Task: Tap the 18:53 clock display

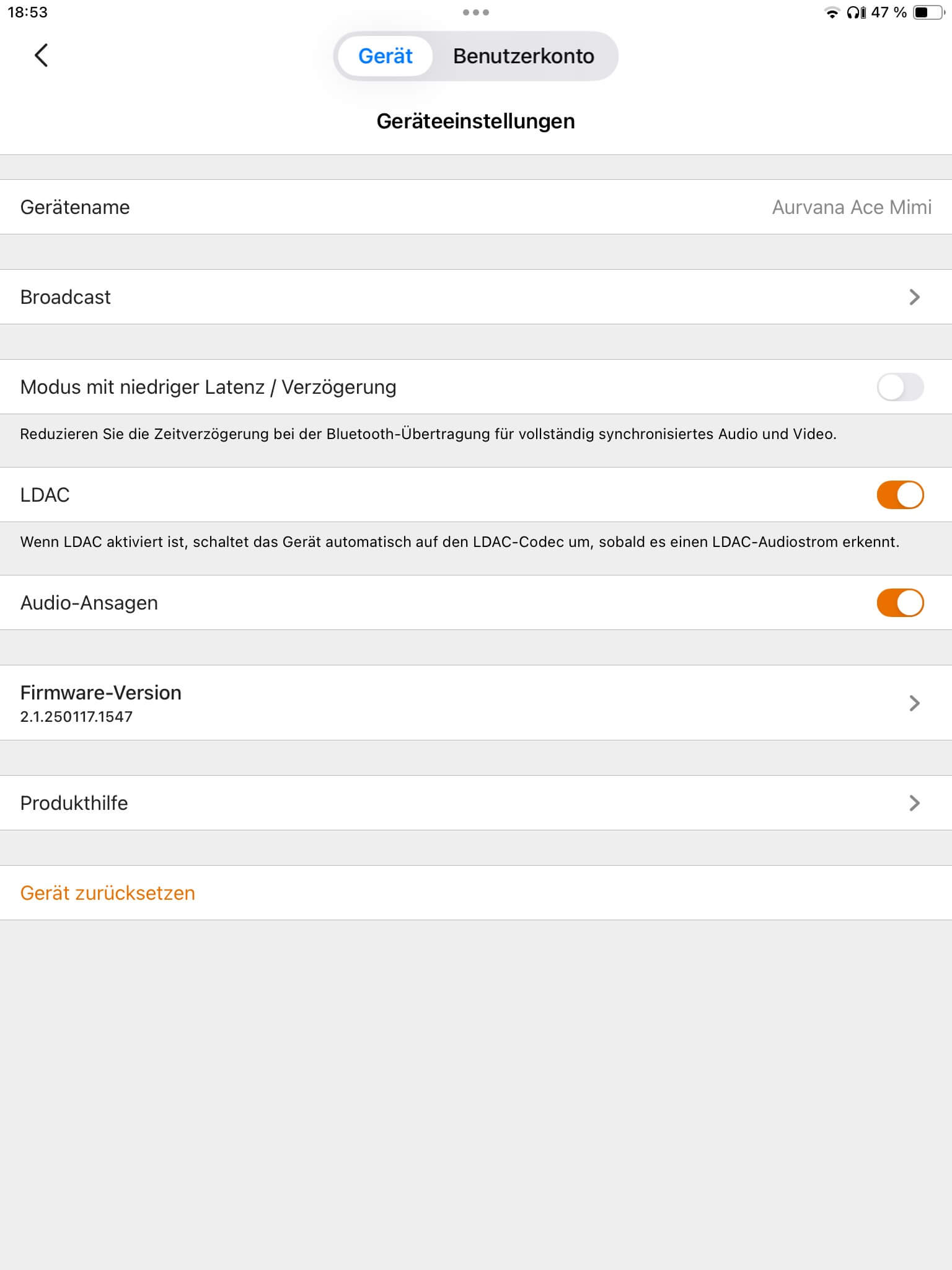Action: tap(27, 12)
